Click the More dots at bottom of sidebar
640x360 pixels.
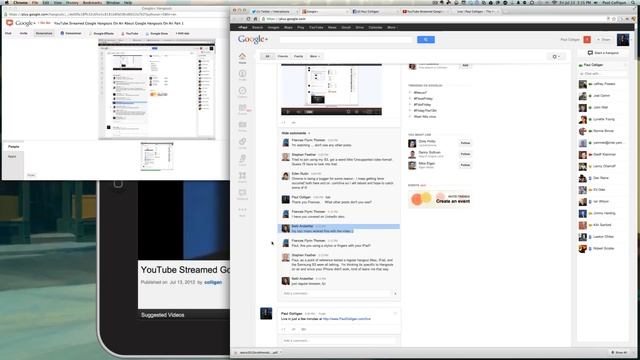(x=242, y=210)
